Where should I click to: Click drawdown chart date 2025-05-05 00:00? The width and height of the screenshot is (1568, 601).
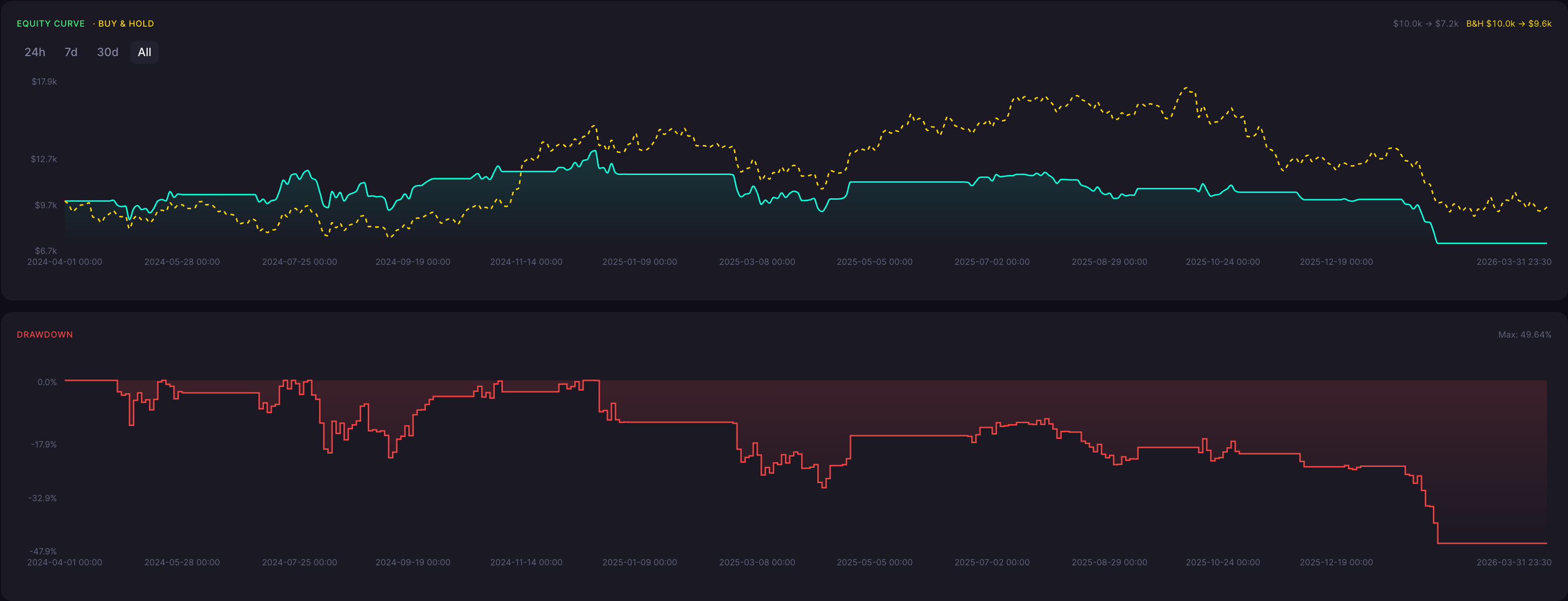click(875, 562)
